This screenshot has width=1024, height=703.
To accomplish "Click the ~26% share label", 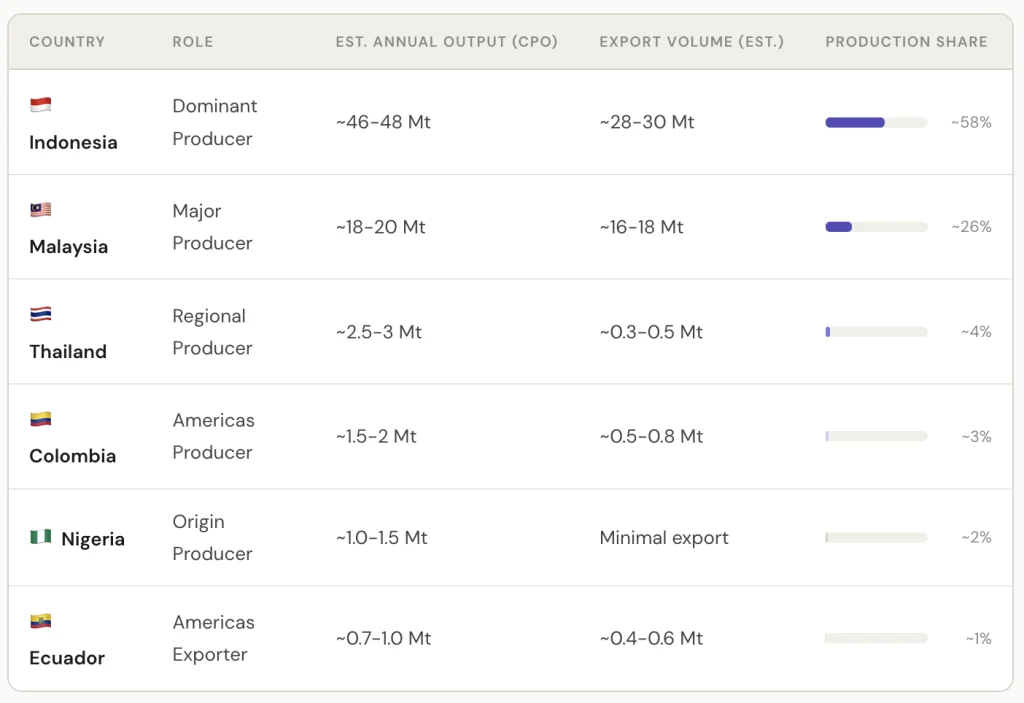I will pyautogui.click(x=971, y=227).
